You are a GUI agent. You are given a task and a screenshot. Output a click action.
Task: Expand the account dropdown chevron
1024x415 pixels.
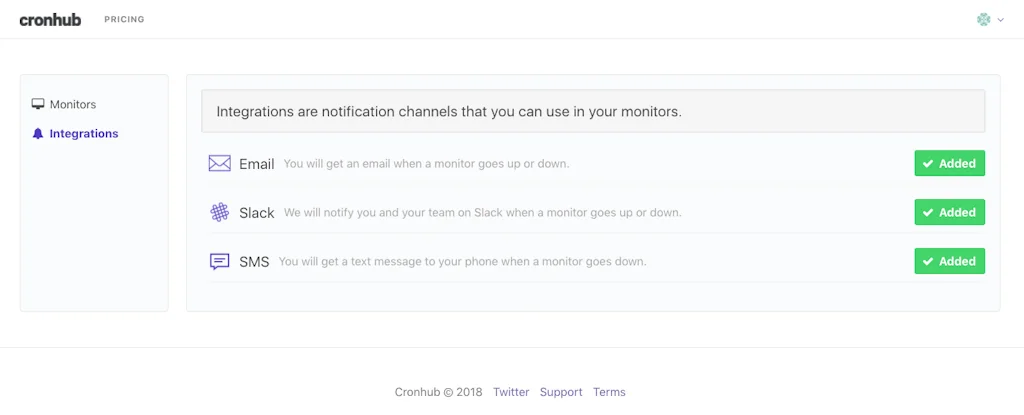(x=1000, y=20)
